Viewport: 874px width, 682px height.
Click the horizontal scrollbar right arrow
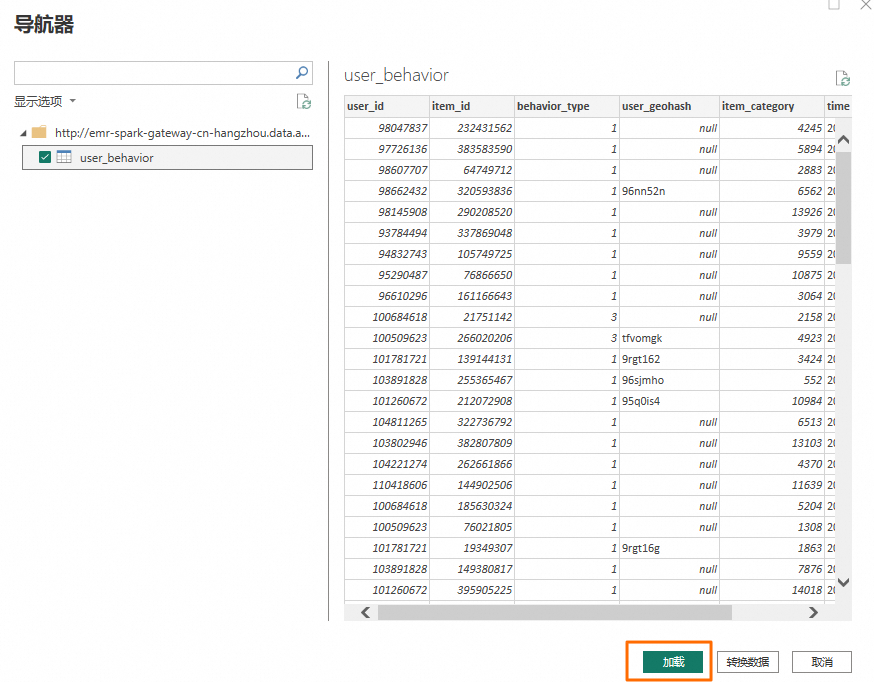813,612
